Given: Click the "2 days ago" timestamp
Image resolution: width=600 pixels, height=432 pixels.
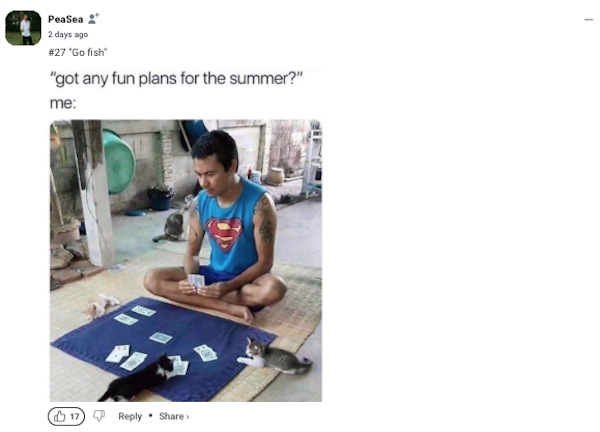Looking at the screenshot, I should [x=68, y=35].
